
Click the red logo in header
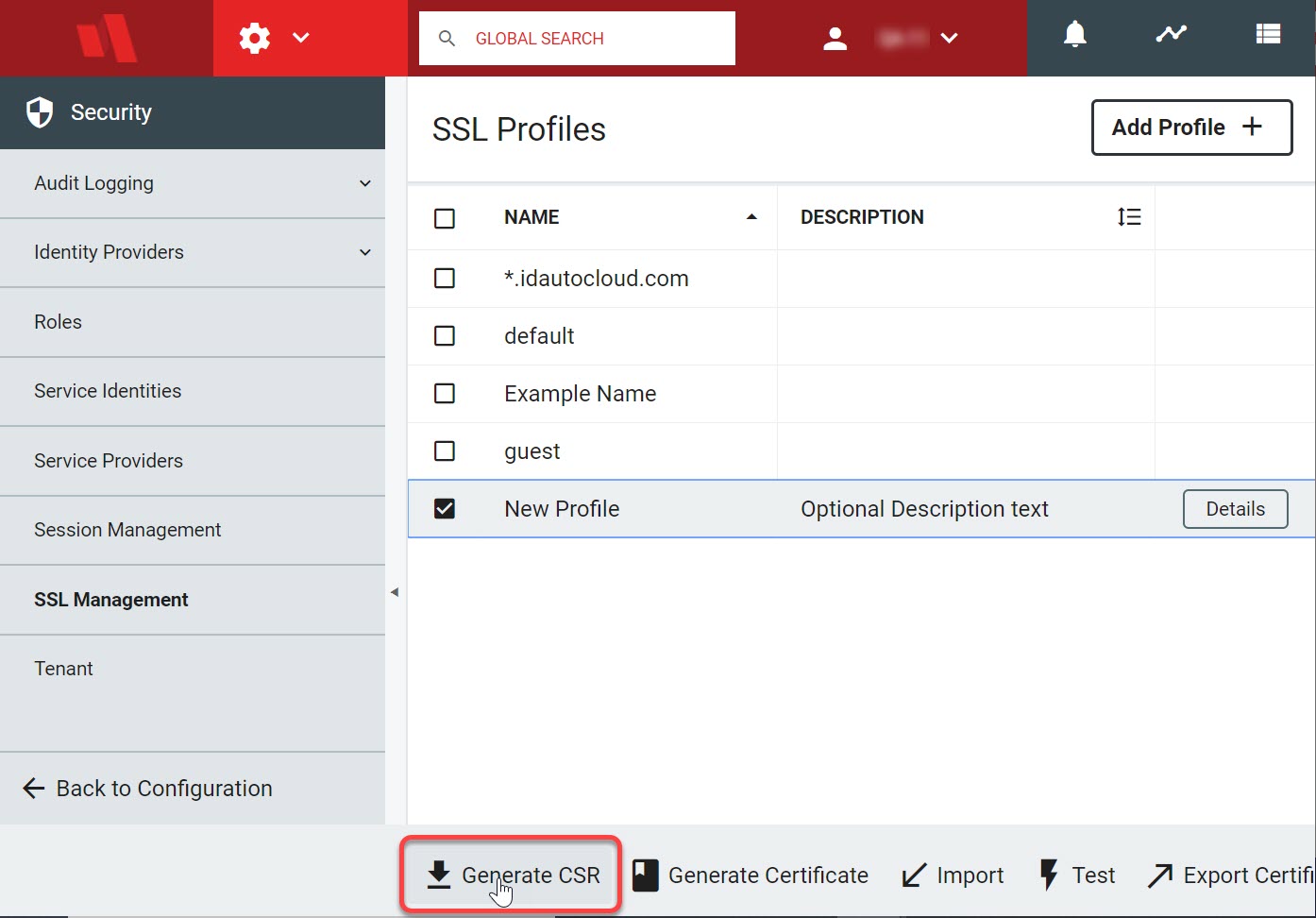(107, 38)
